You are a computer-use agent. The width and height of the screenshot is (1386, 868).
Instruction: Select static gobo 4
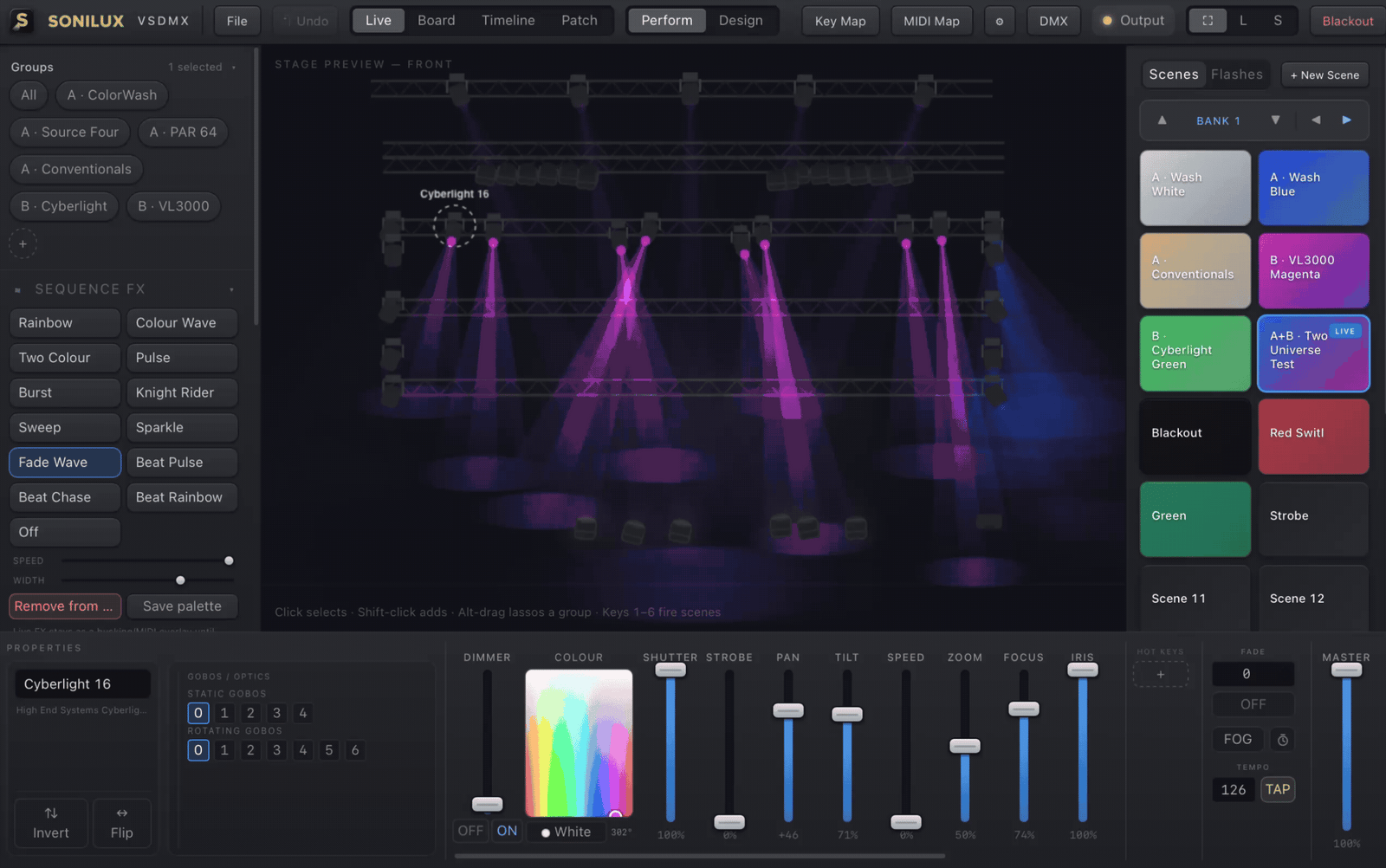coord(302,713)
